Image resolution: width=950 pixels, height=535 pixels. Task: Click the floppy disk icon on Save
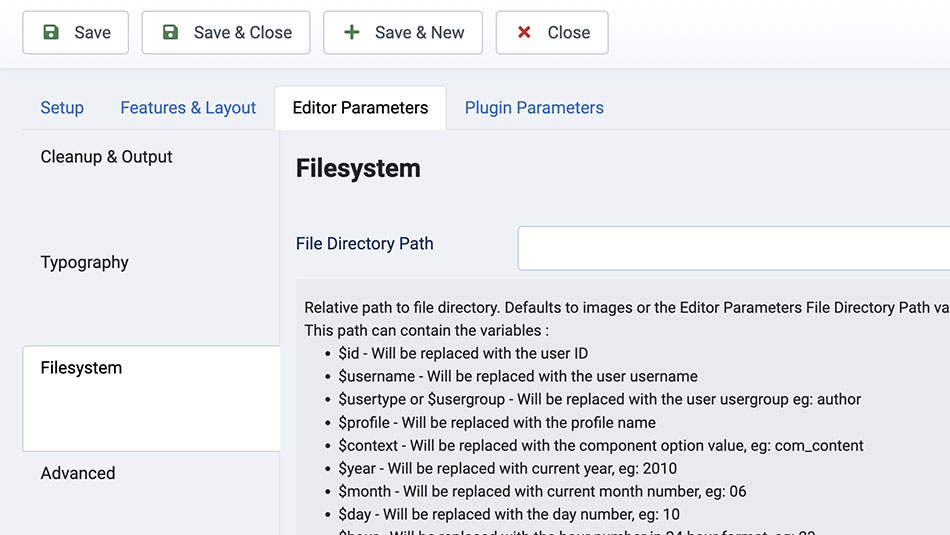pos(51,33)
